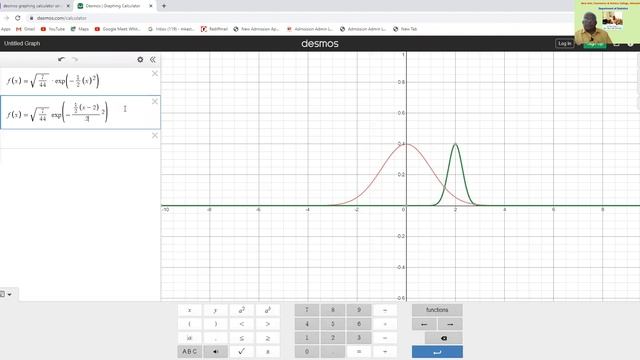
Task: Tap the greater-than-or-equal key
Action: [x=268, y=338]
